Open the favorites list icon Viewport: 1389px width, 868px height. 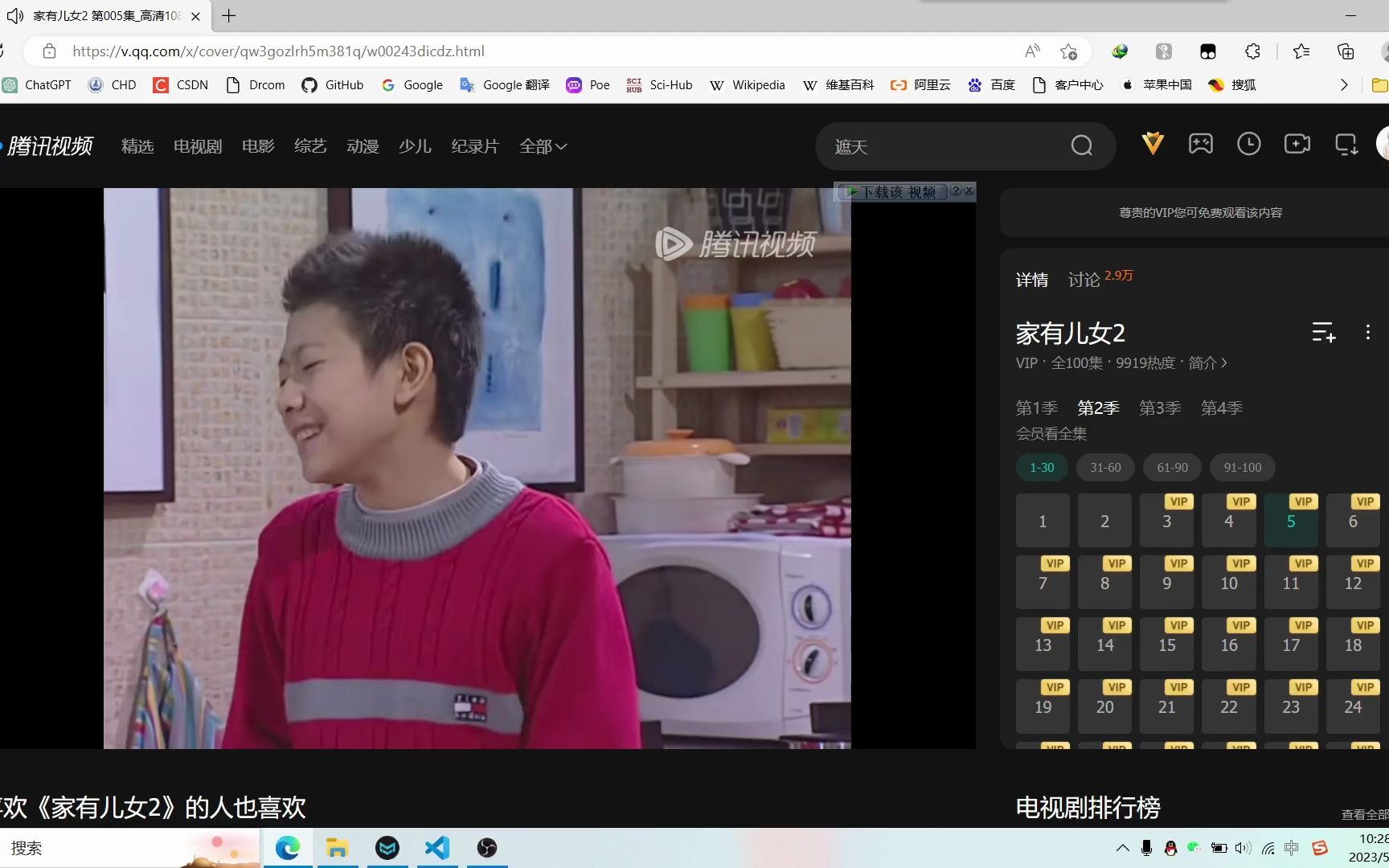[x=1301, y=51]
